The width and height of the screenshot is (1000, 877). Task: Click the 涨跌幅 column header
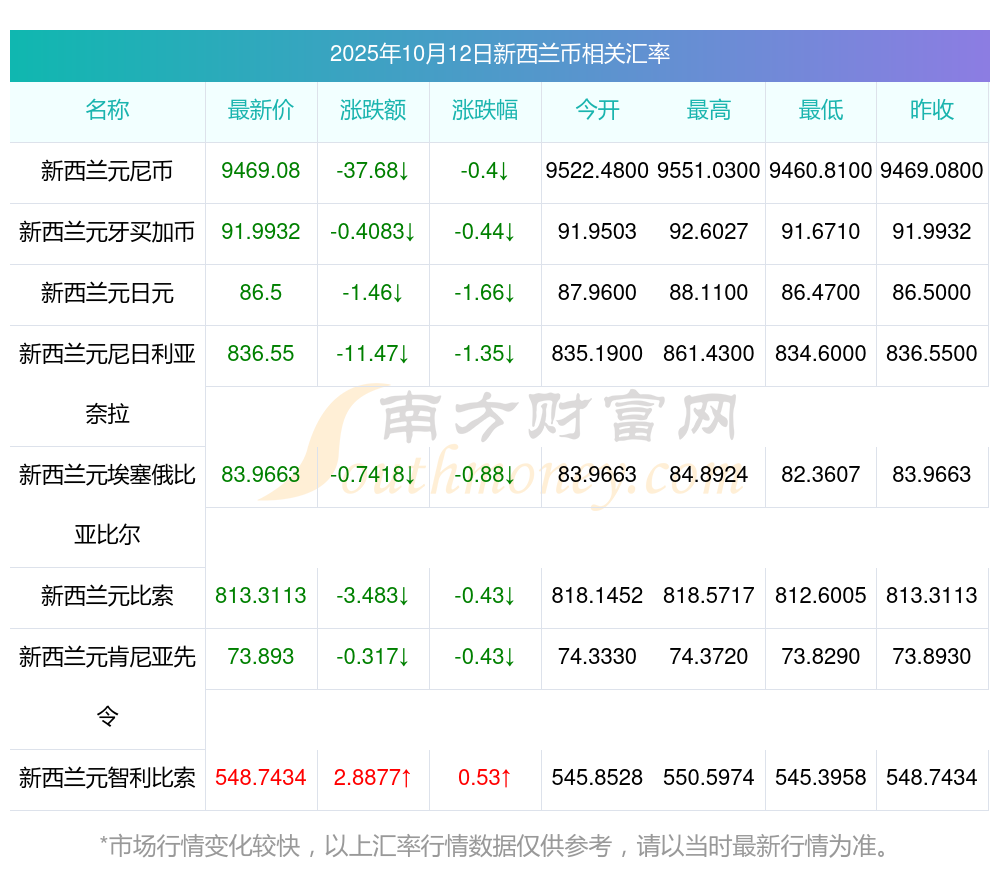click(x=485, y=110)
